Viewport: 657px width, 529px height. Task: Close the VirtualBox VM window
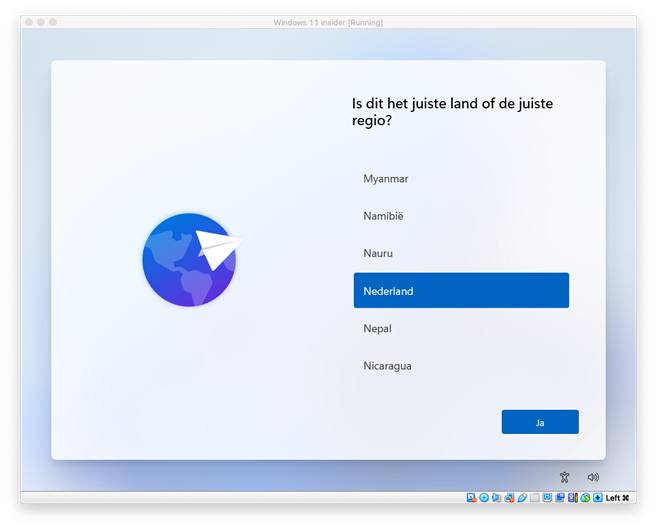pos(28,22)
